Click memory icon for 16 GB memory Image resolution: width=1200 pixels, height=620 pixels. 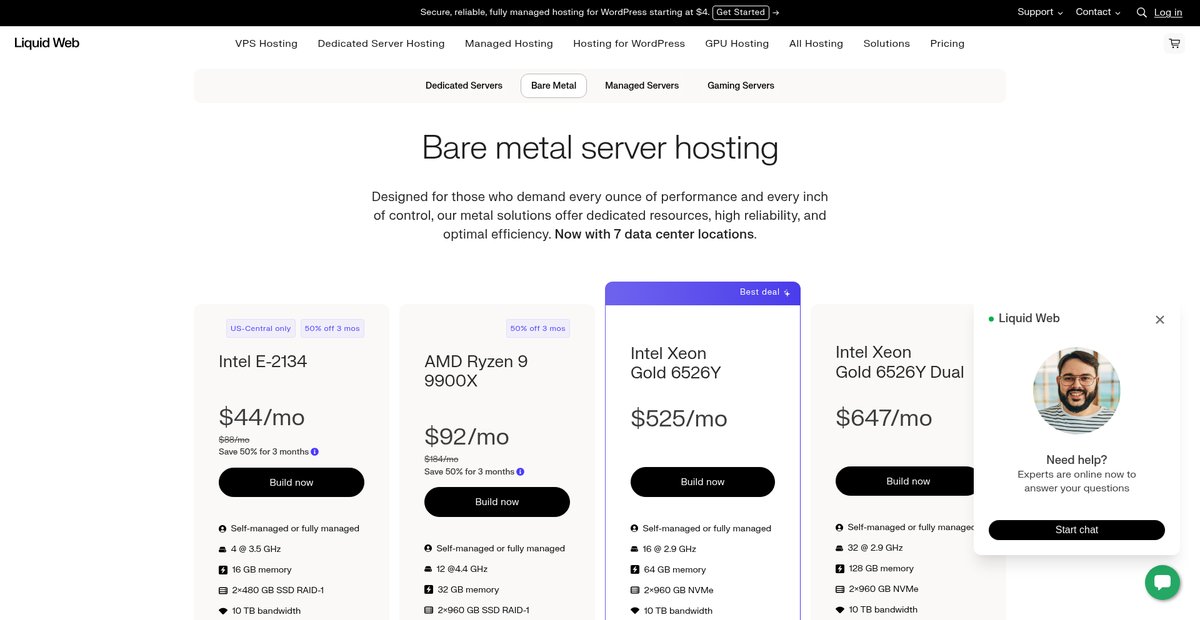(x=223, y=570)
